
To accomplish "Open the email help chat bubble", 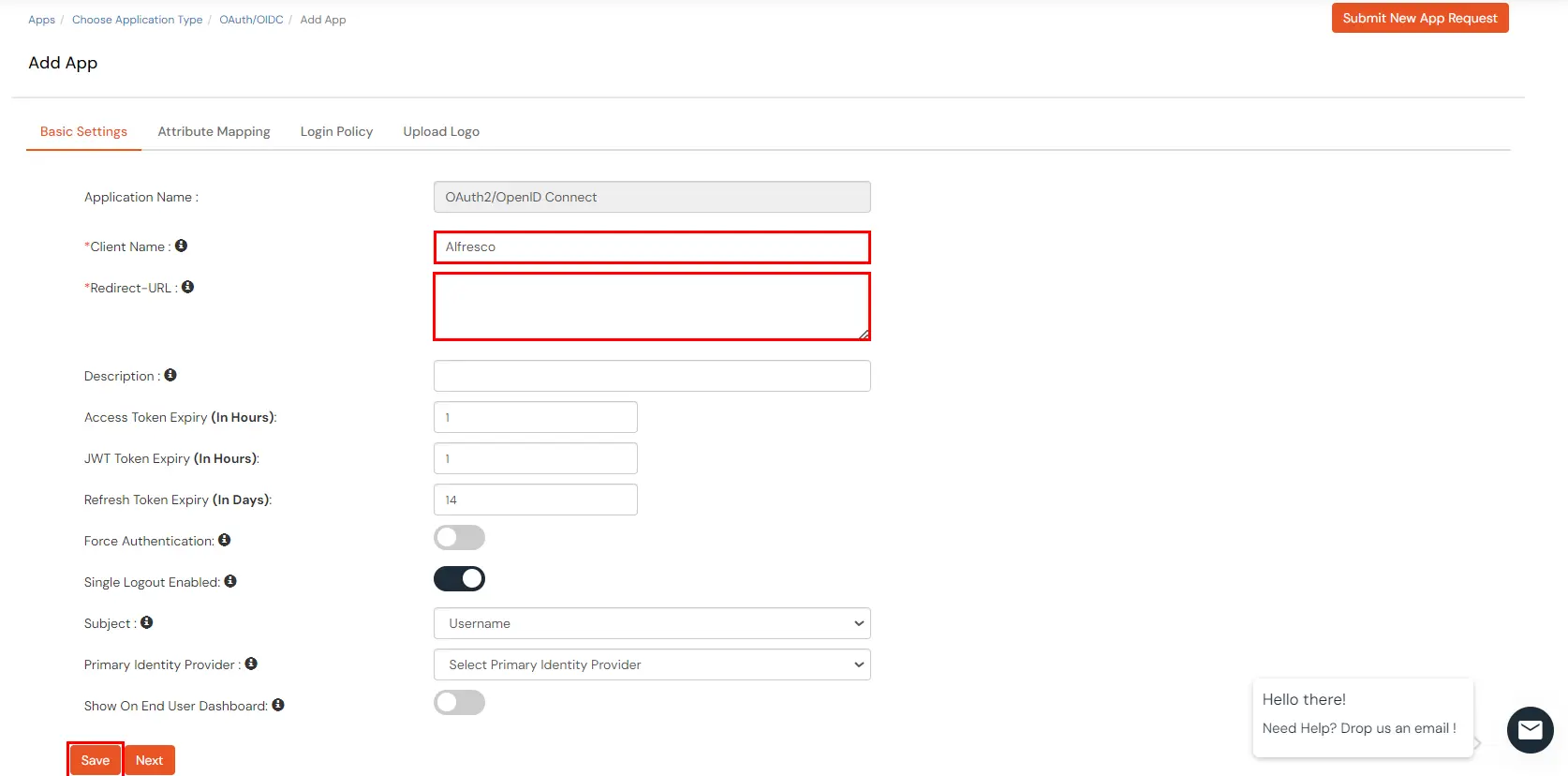I will [1530, 729].
